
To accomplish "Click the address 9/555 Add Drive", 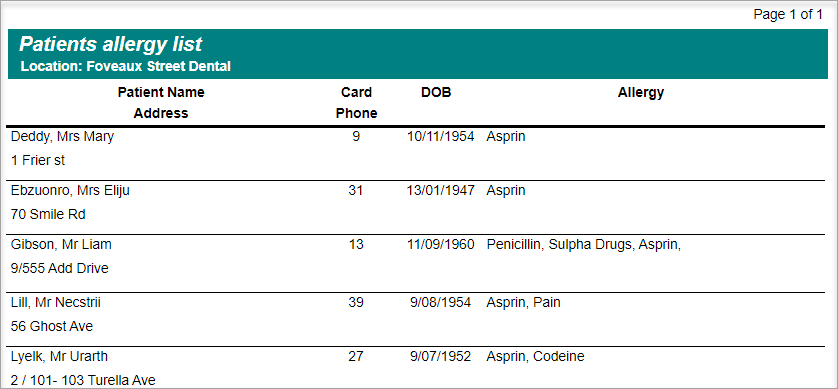I will 60,268.
